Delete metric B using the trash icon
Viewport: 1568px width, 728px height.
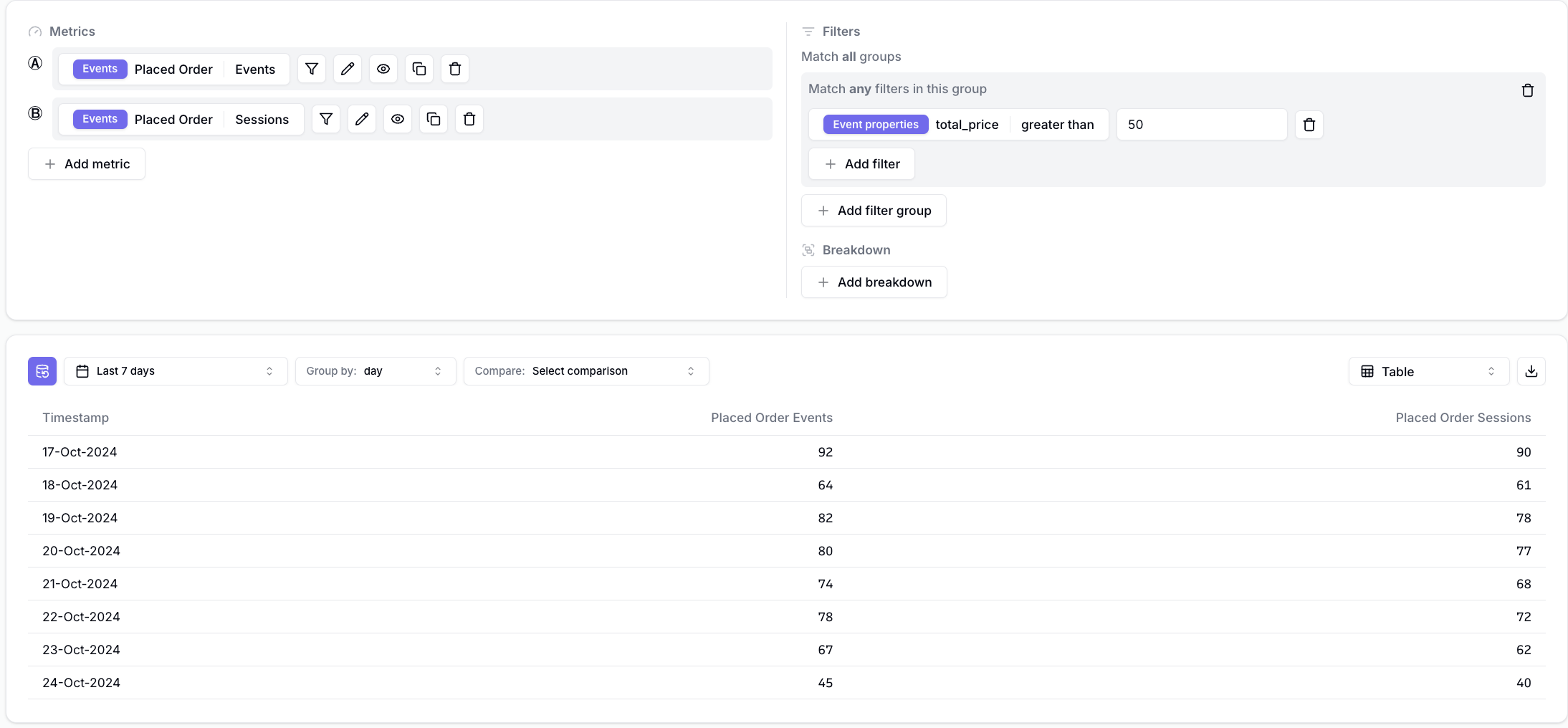[469, 119]
